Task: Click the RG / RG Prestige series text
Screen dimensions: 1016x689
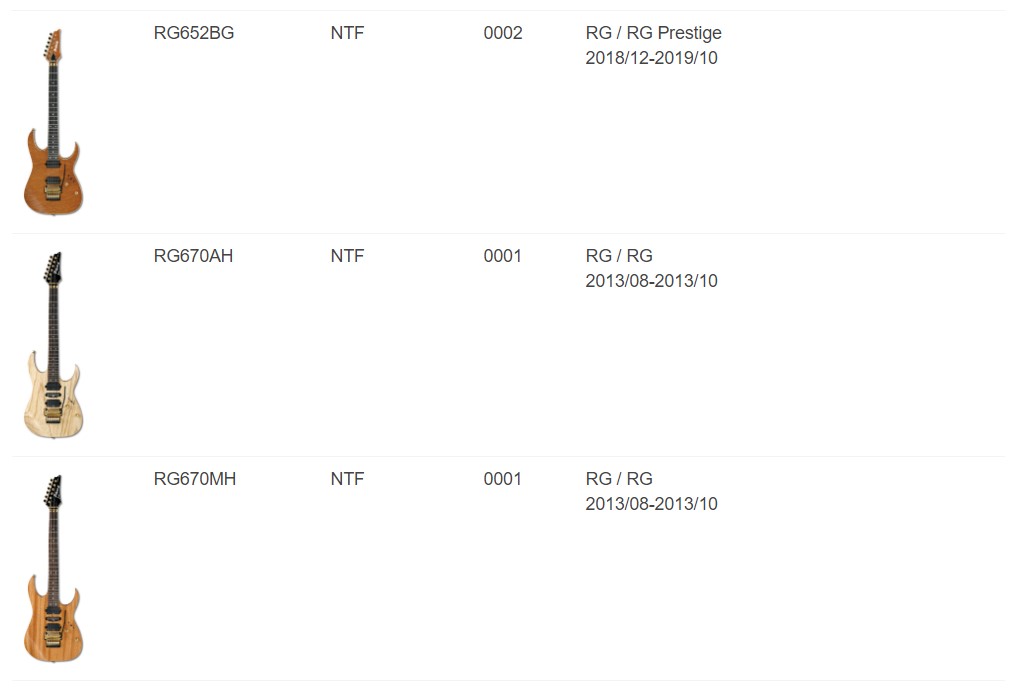Action: pyautogui.click(x=653, y=33)
